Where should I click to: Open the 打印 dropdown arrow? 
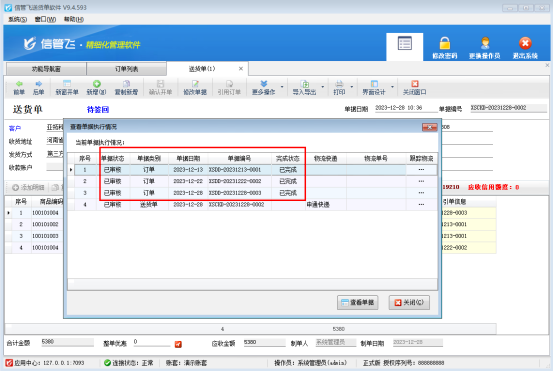click(352, 87)
